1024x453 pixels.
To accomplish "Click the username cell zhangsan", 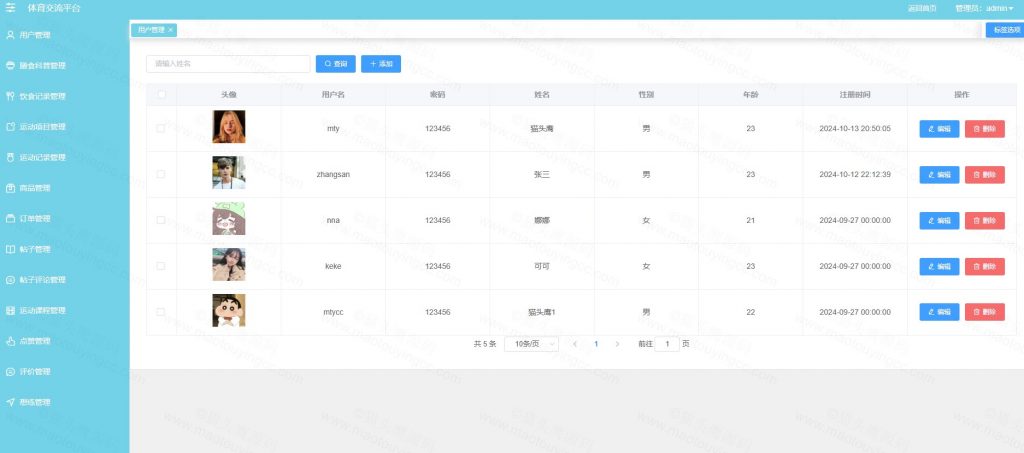I will click(x=333, y=175).
